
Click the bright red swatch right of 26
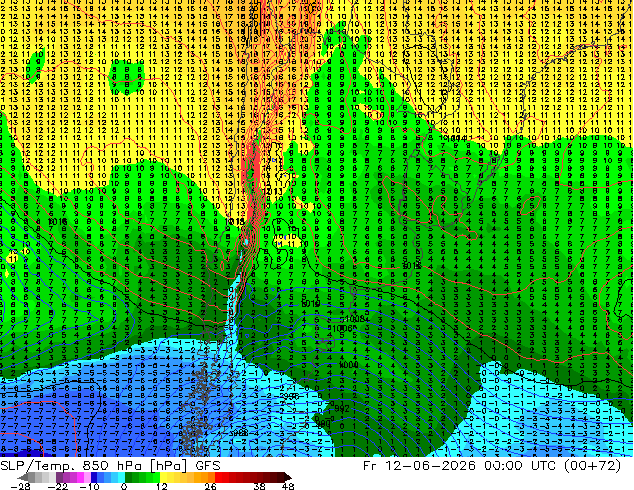[x=218, y=477]
